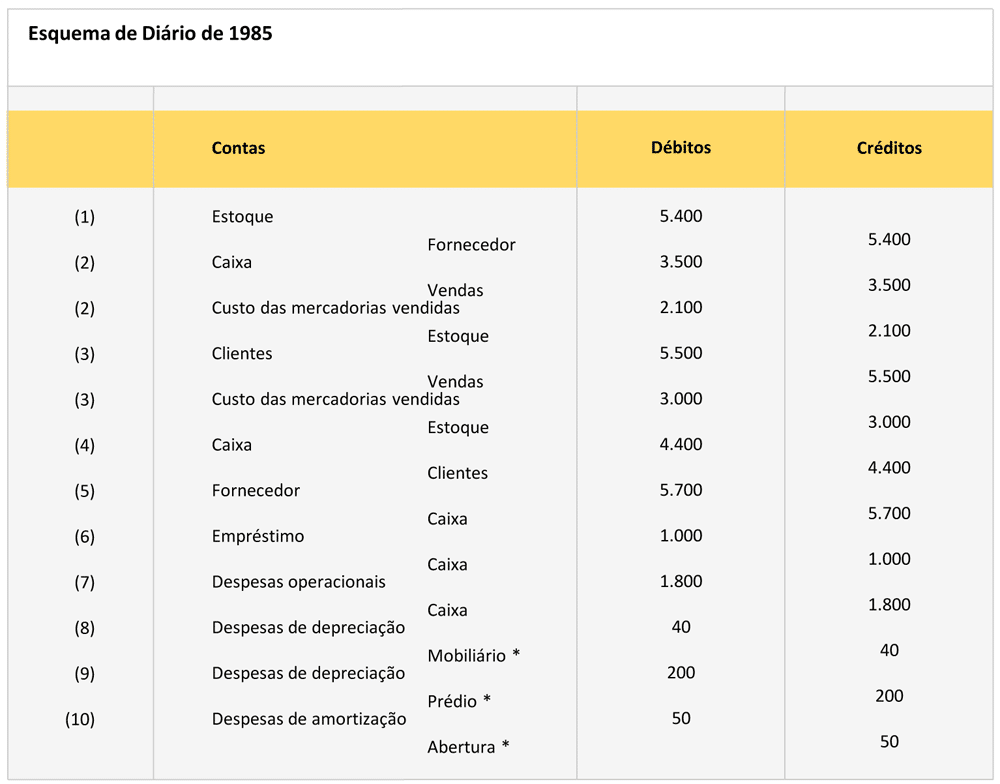Select the Contas column header
The height and width of the screenshot is (784, 1000).
238,148
